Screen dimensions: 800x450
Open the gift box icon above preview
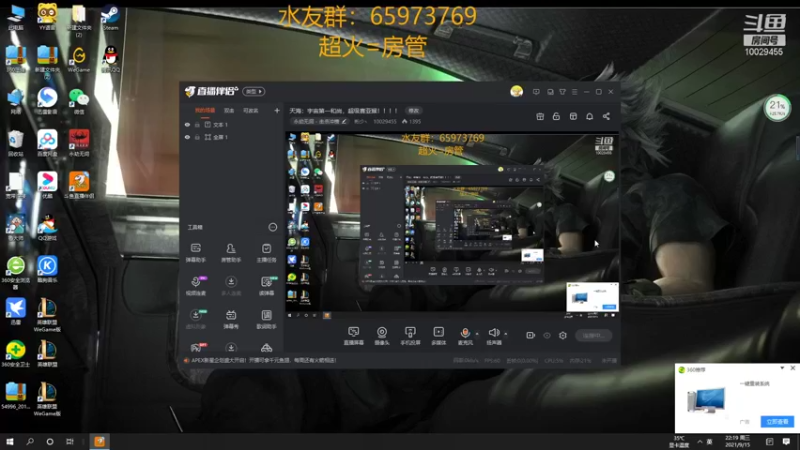coord(540,116)
